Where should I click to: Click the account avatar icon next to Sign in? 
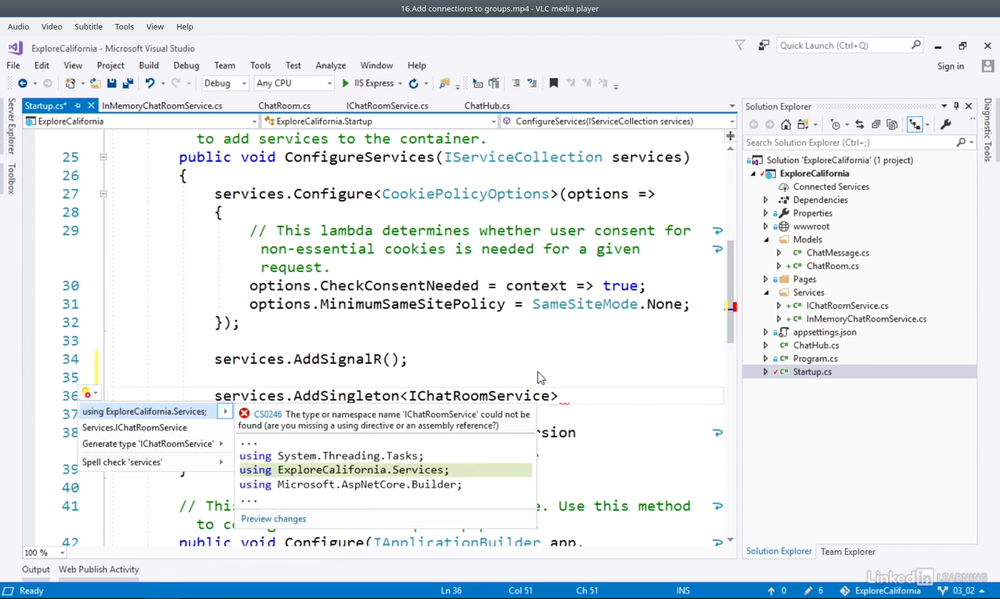(x=987, y=66)
